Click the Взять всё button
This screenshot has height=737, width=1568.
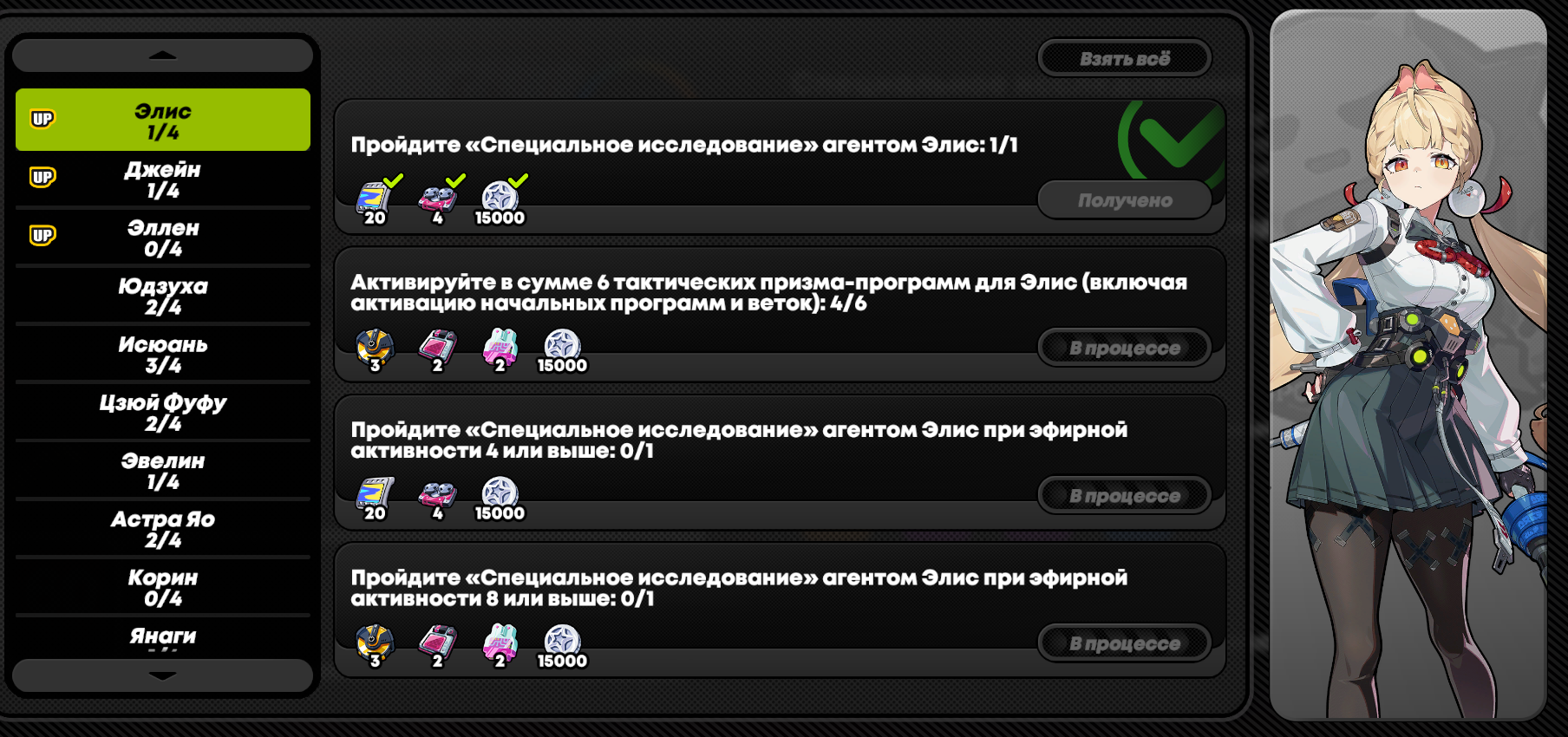(1124, 59)
